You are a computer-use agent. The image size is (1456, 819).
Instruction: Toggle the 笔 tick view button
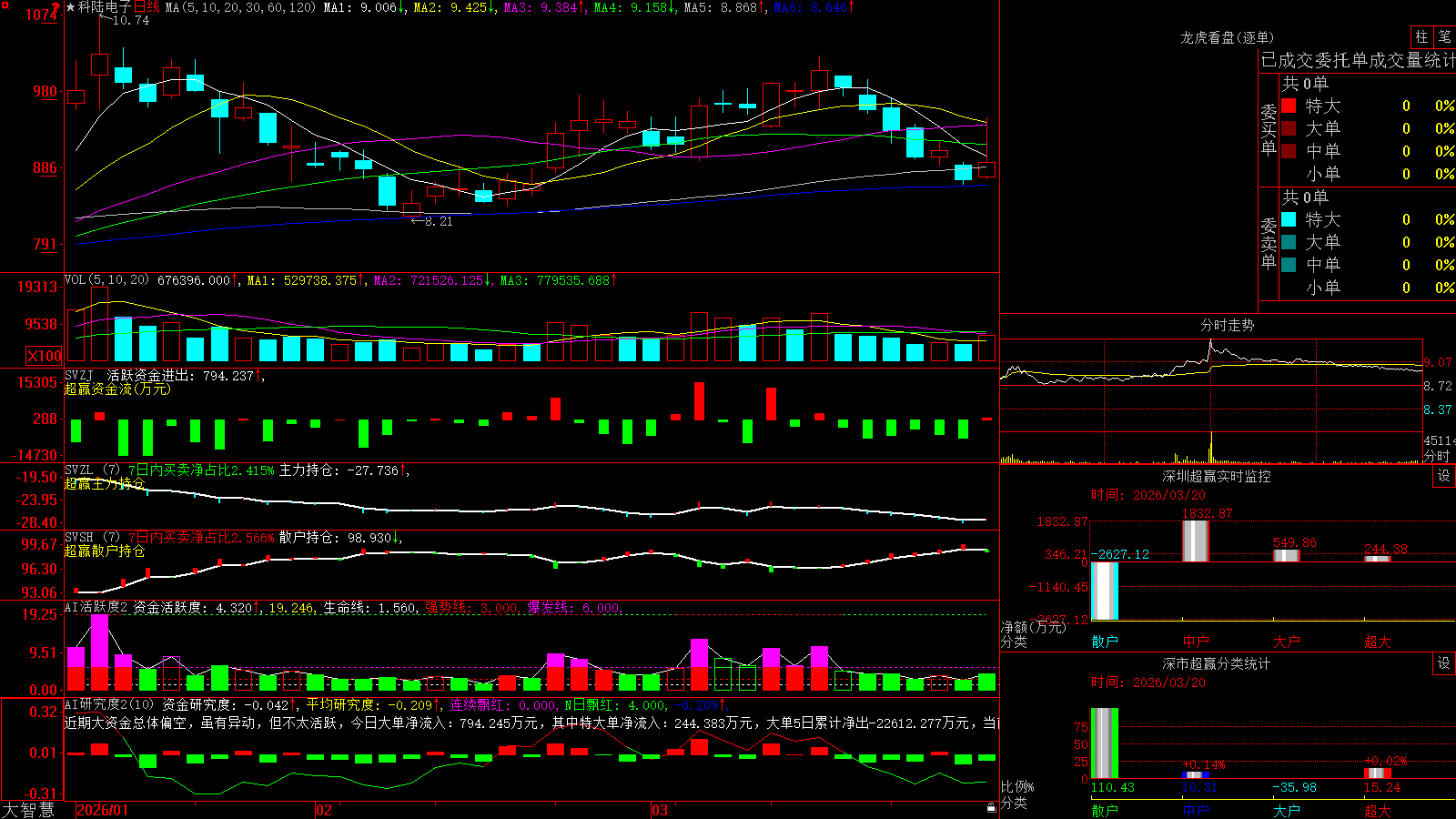click(1444, 37)
